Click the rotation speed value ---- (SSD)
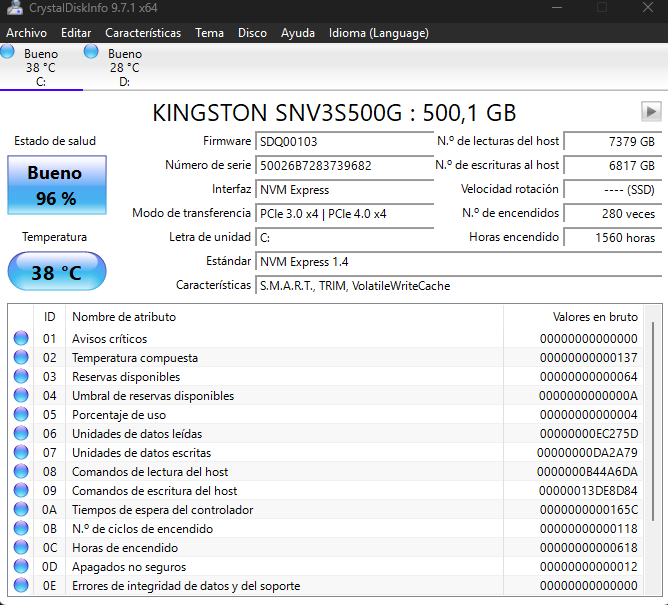The width and height of the screenshot is (668, 605). (x=613, y=190)
